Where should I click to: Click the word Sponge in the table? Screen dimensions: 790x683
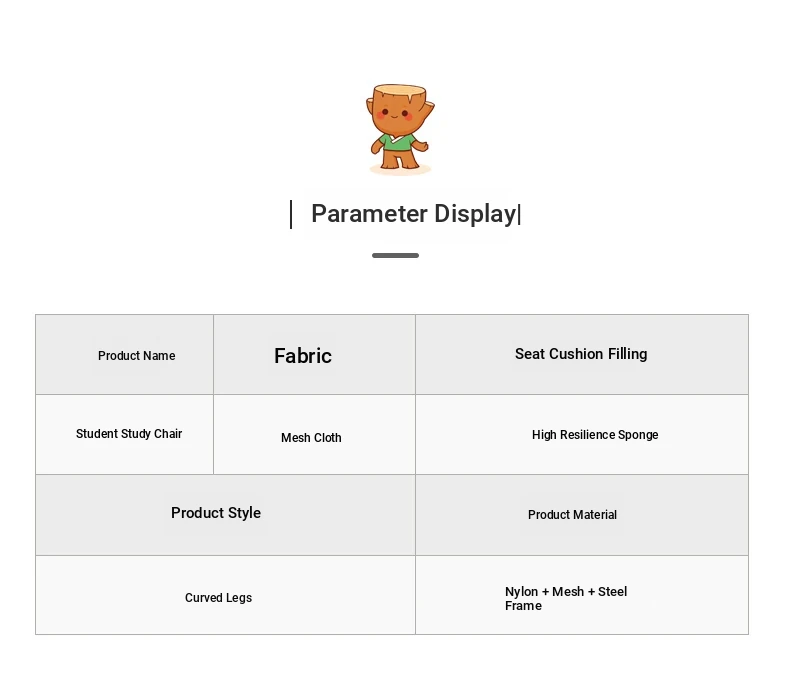[638, 435]
